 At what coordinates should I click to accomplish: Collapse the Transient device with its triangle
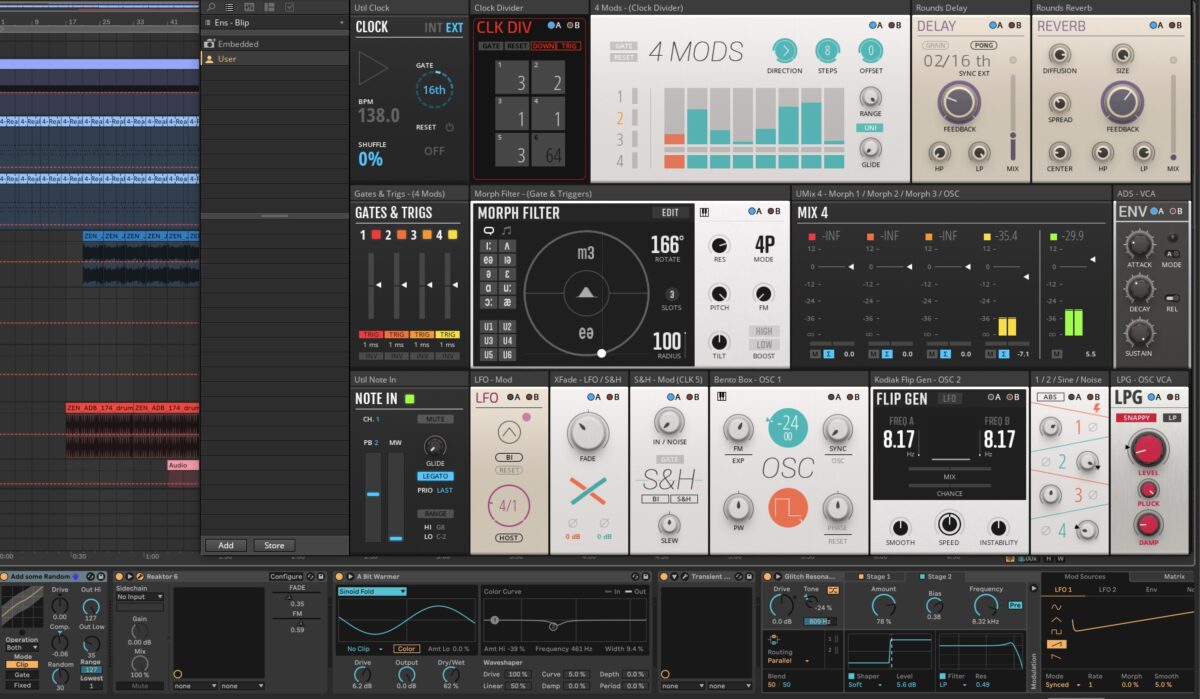point(675,577)
